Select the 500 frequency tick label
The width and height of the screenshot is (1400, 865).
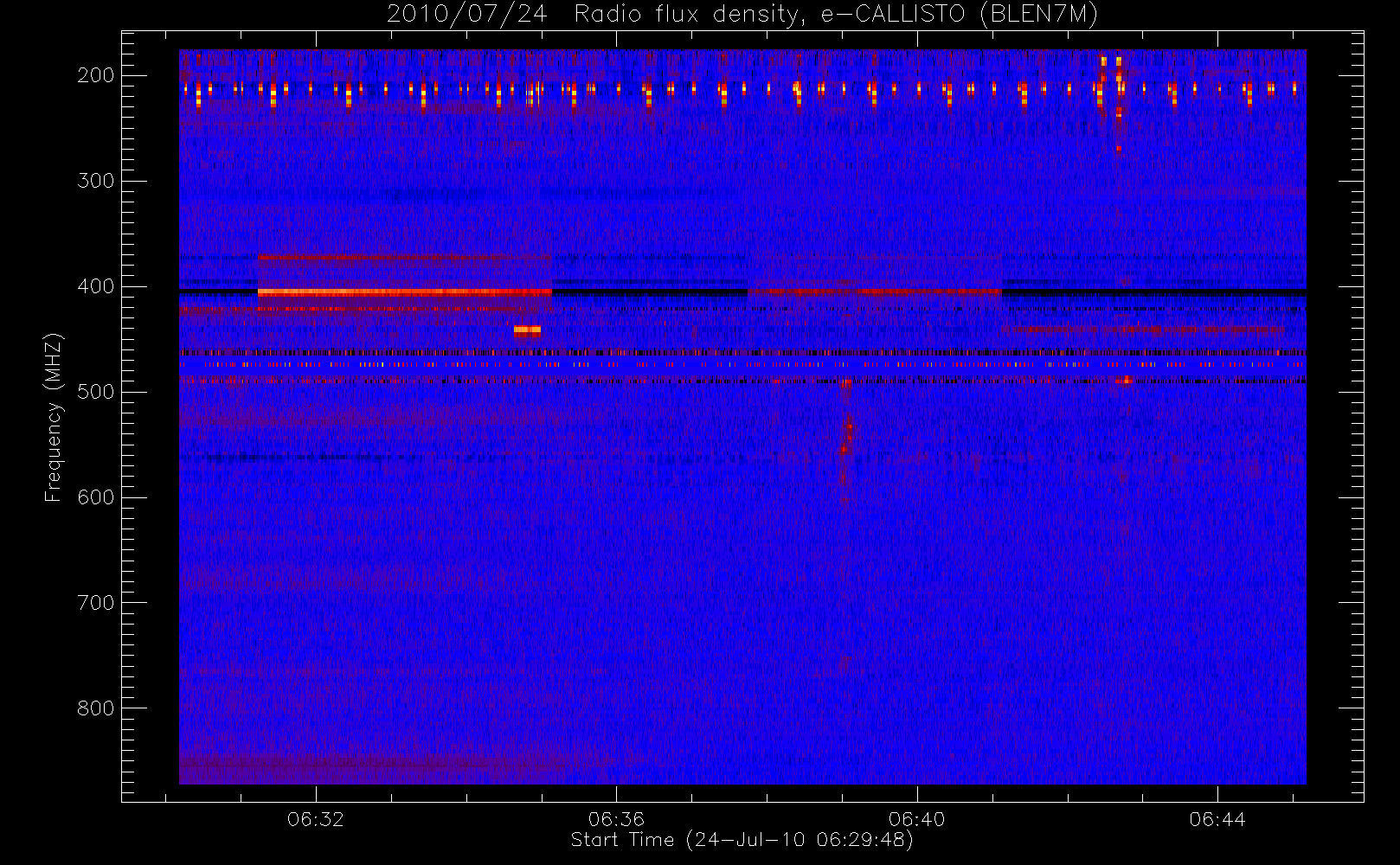coord(95,392)
